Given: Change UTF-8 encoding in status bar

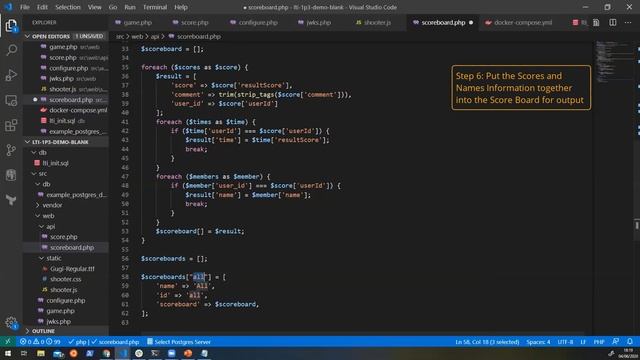Looking at the screenshot, I should coord(565,342).
